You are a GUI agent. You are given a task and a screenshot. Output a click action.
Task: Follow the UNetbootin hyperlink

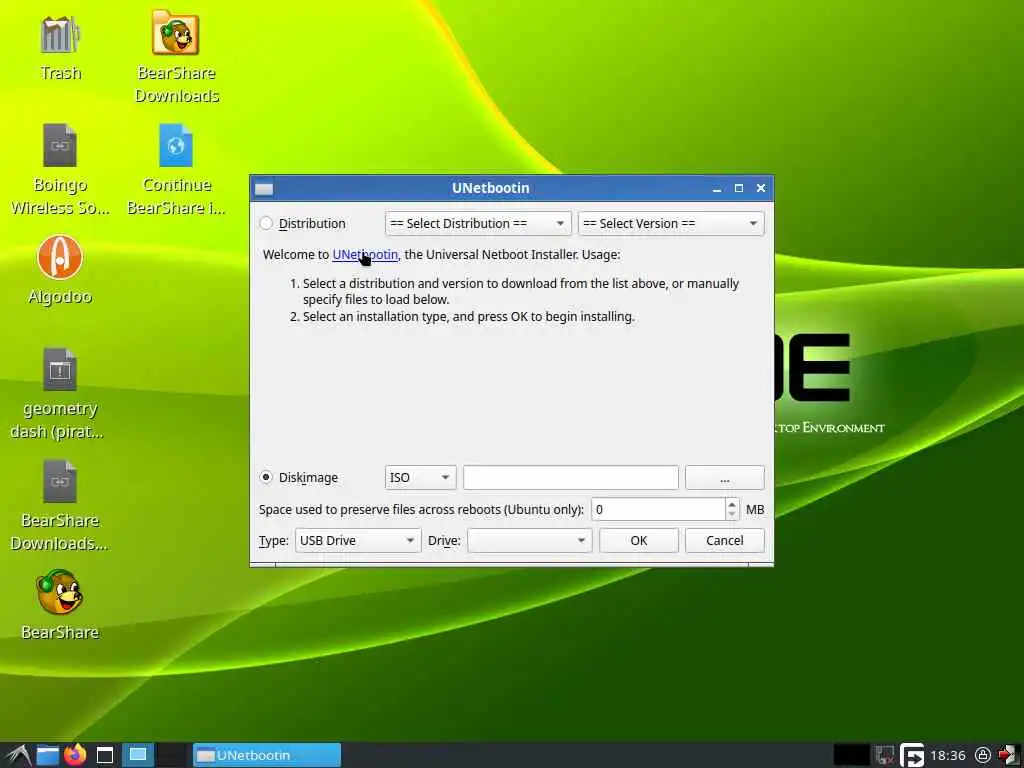(x=365, y=255)
